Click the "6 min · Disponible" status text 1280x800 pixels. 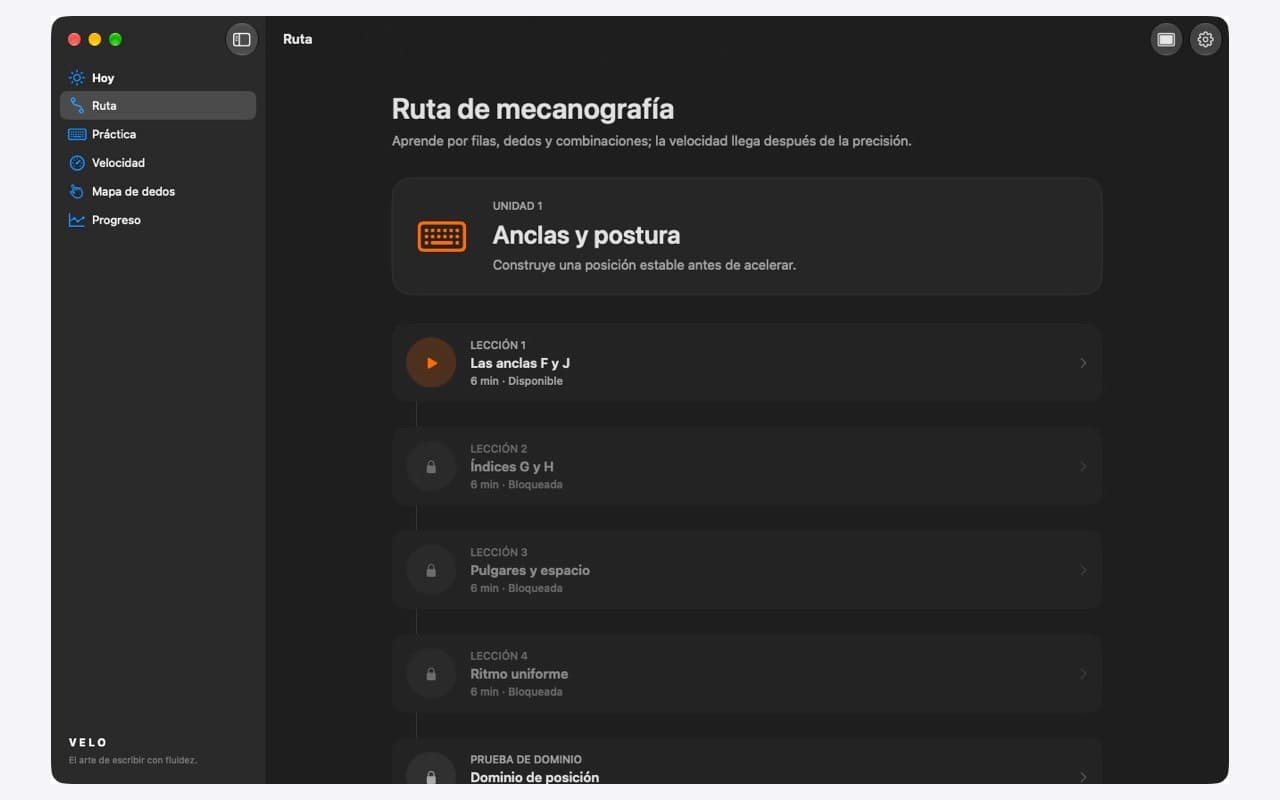pos(516,381)
